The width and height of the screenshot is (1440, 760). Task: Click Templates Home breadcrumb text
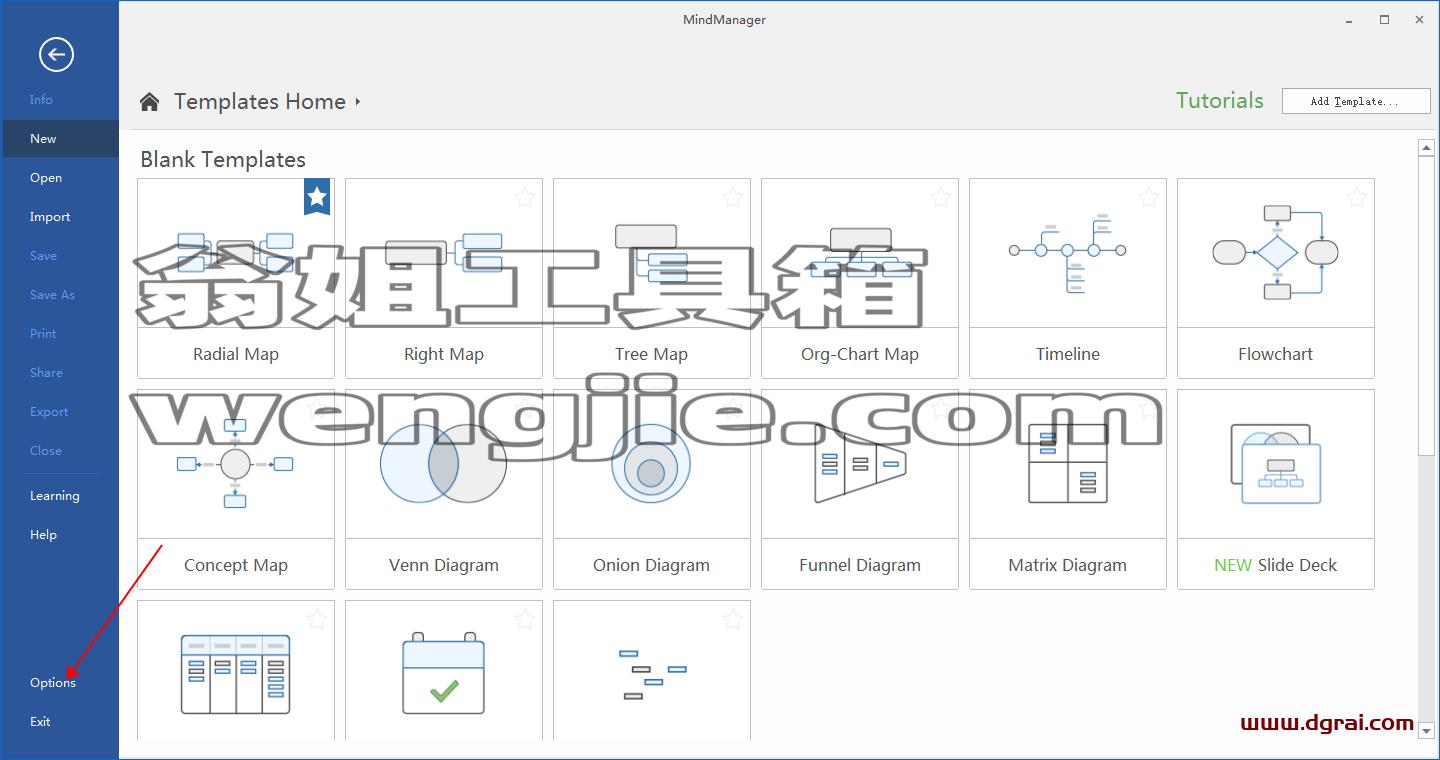(x=260, y=101)
